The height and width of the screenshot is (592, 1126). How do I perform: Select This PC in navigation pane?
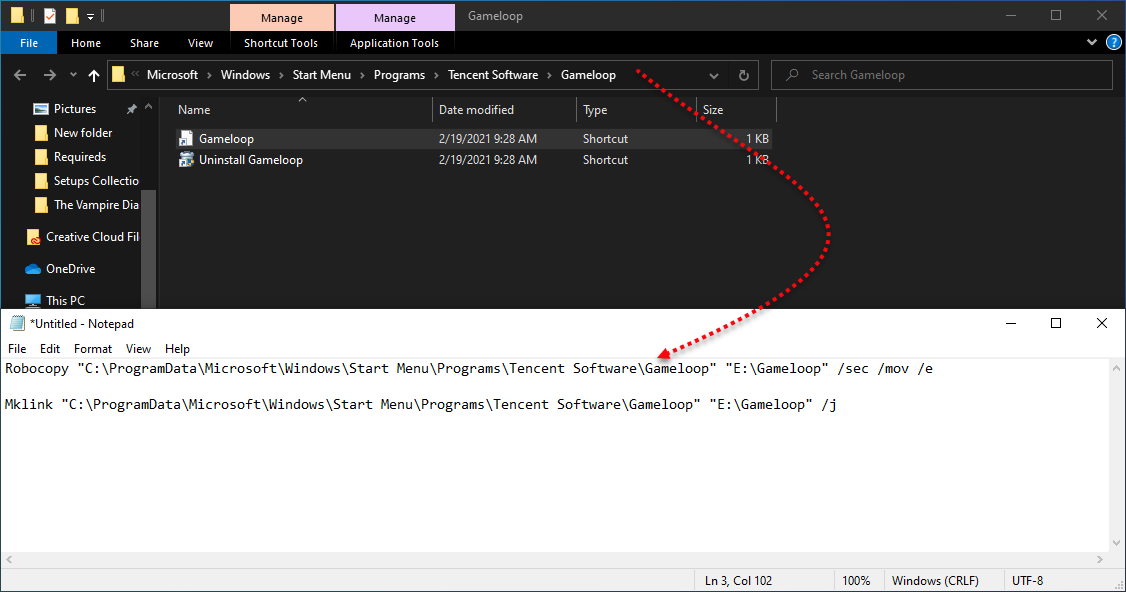tap(65, 300)
